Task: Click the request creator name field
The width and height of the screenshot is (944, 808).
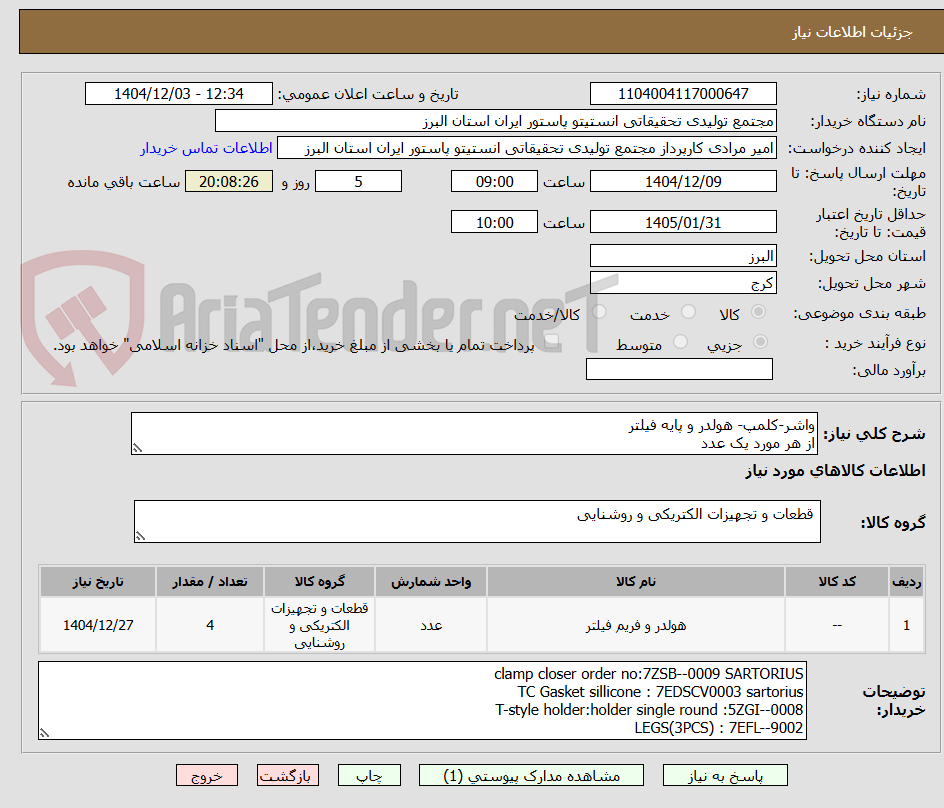Action: 527,148
